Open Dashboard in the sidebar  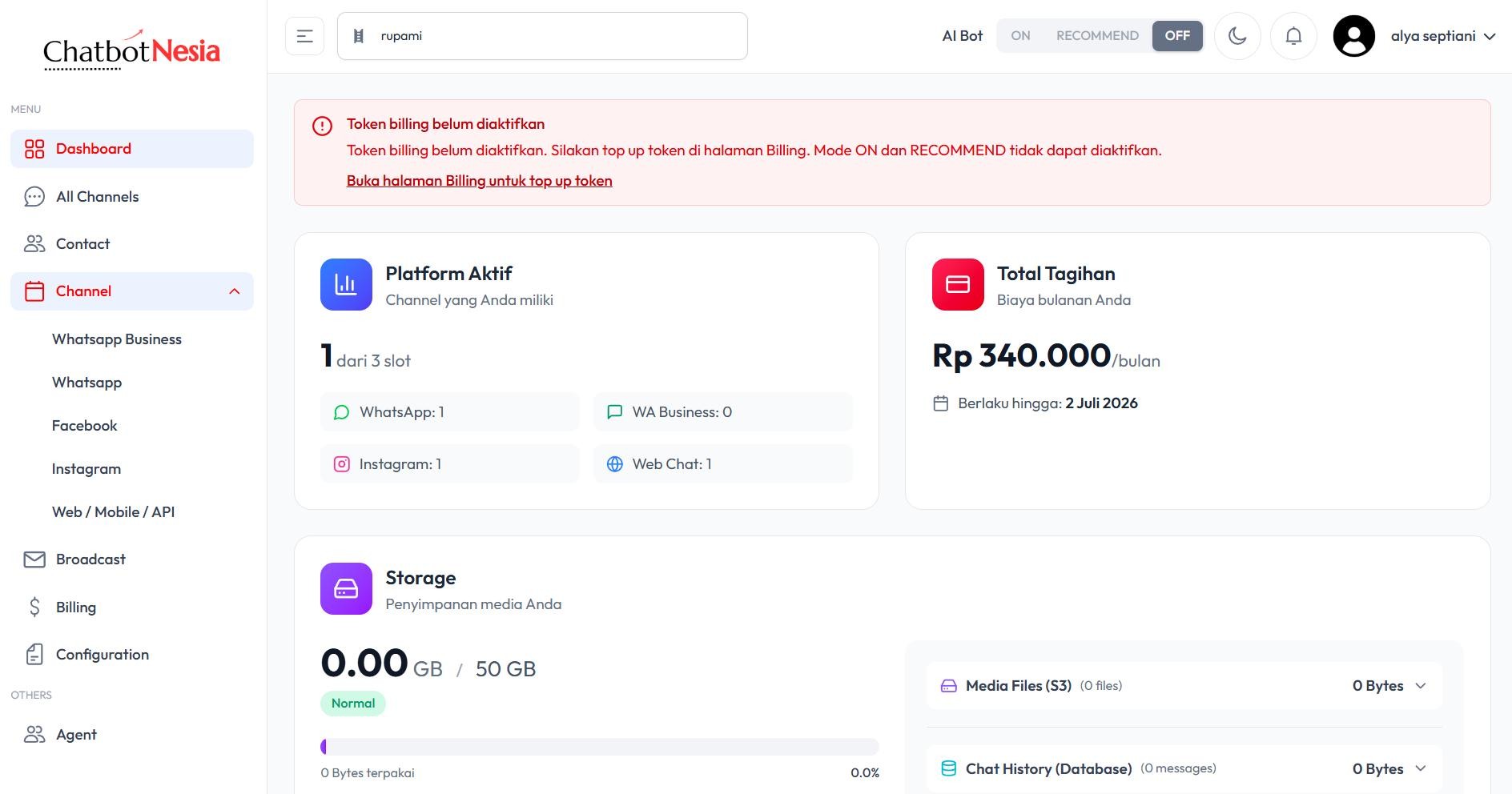click(132, 149)
